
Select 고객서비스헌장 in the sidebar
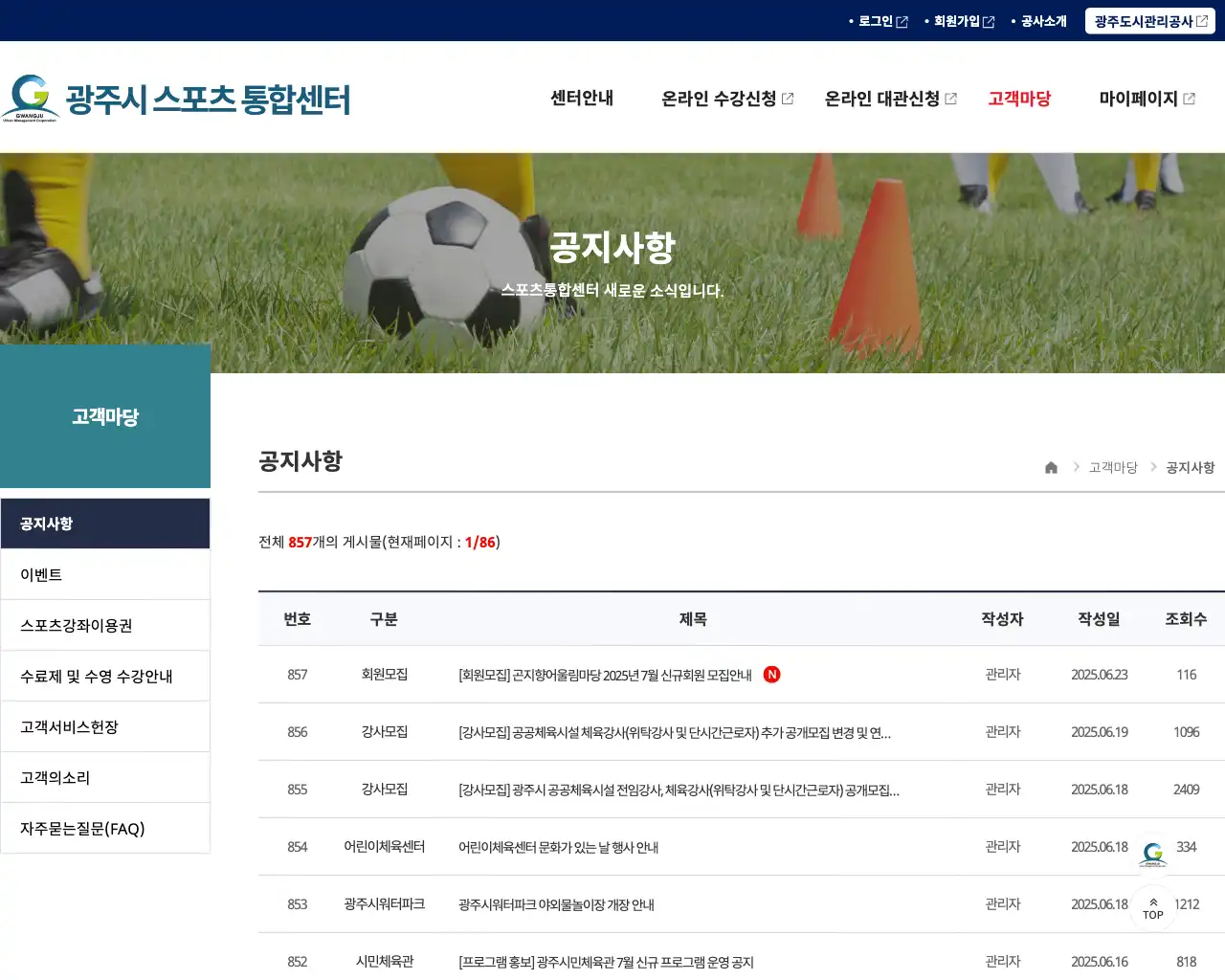tap(105, 726)
